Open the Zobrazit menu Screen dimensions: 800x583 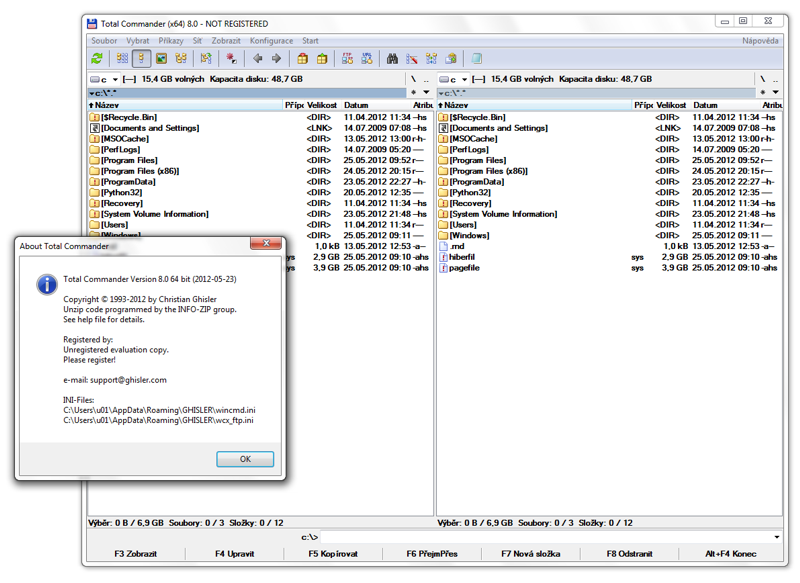(226, 41)
